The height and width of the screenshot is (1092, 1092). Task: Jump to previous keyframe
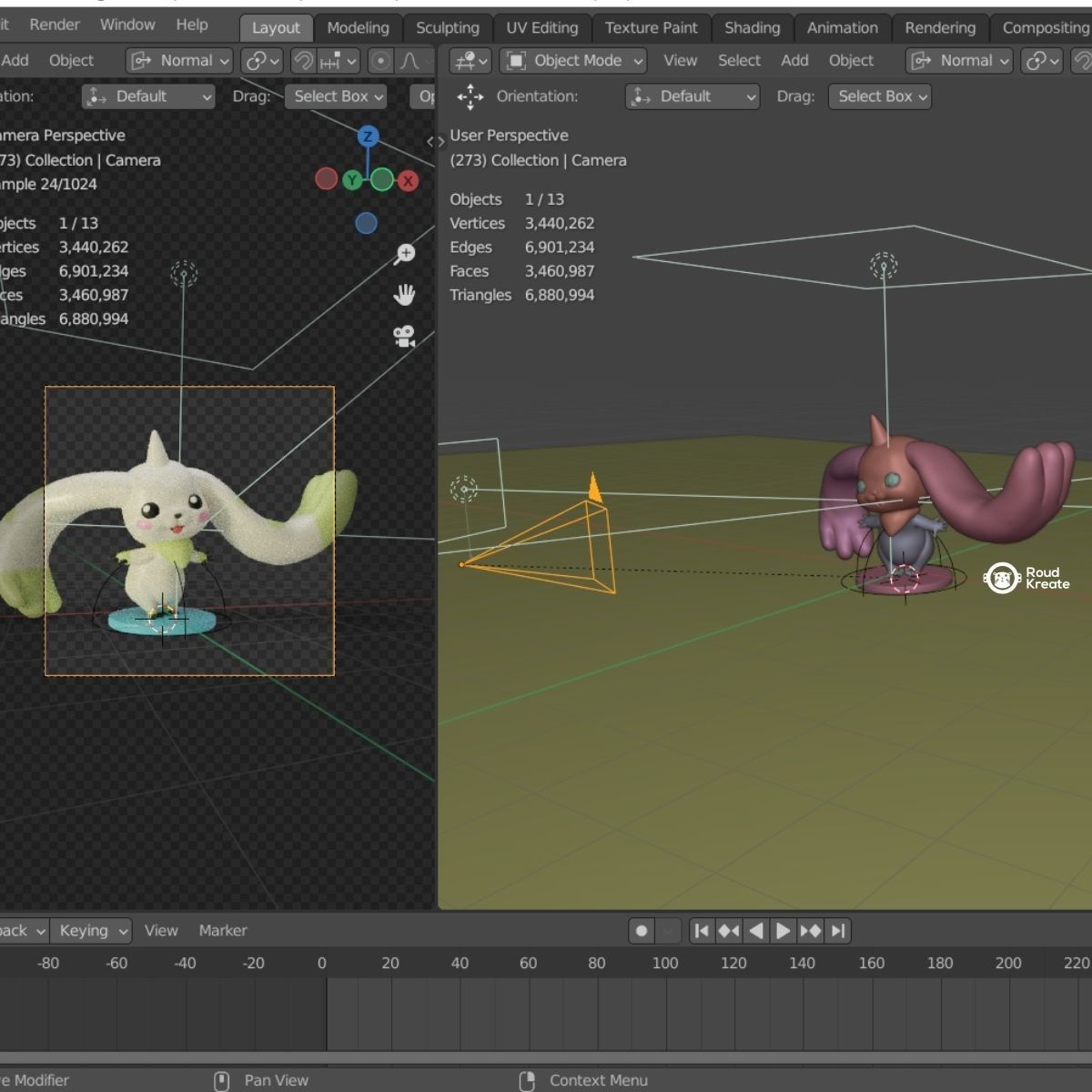(x=729, y=931)
